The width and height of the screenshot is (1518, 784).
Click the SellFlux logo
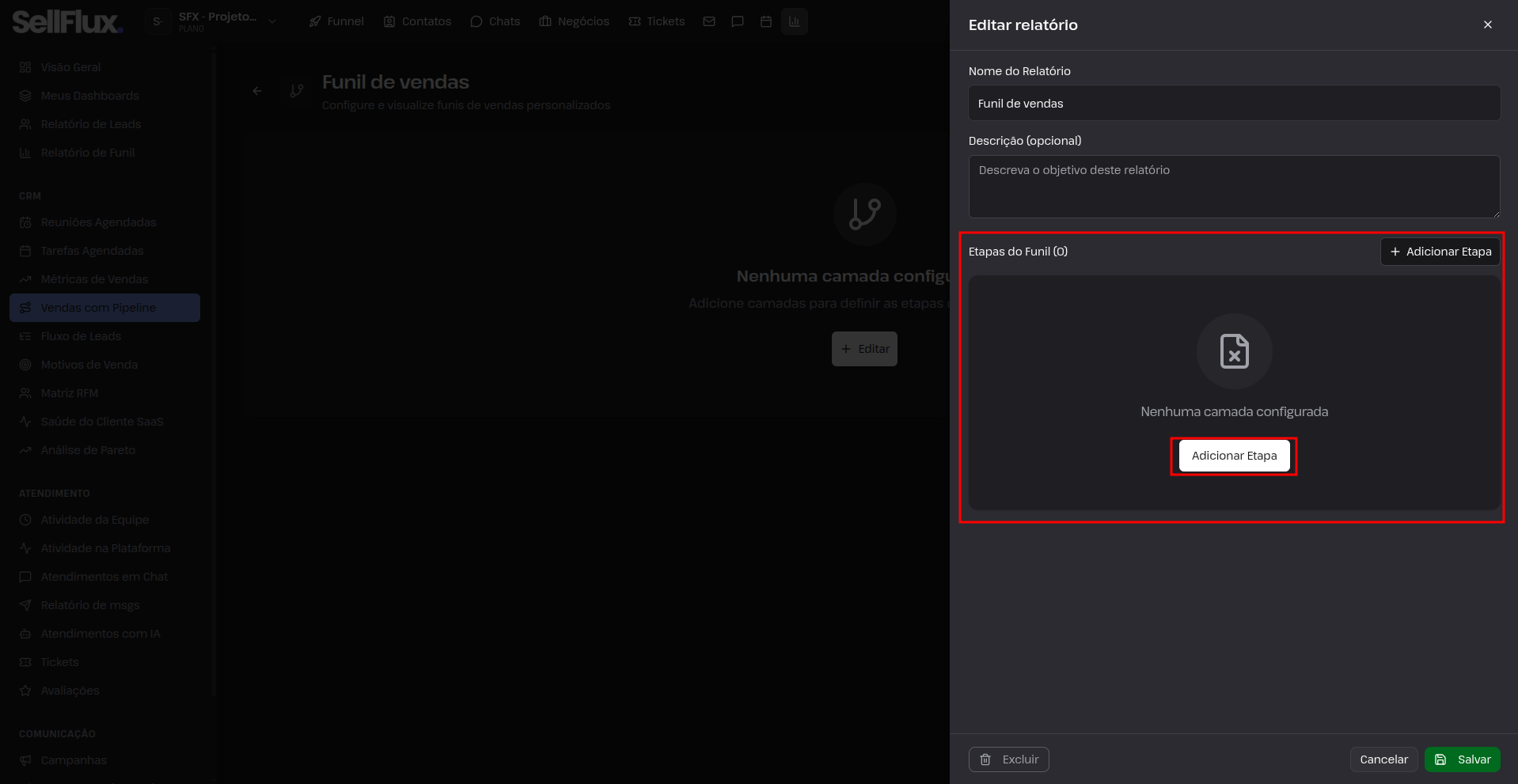pyautogui.click(x=67, y=21)
